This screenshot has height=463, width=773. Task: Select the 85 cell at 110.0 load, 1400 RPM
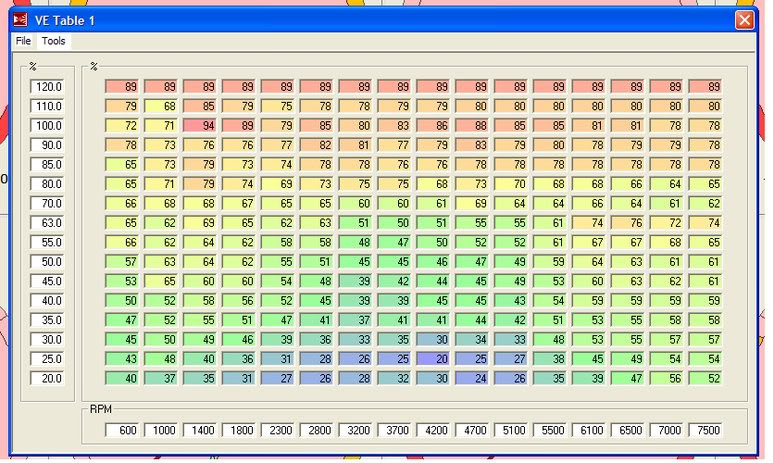(200, 106)
